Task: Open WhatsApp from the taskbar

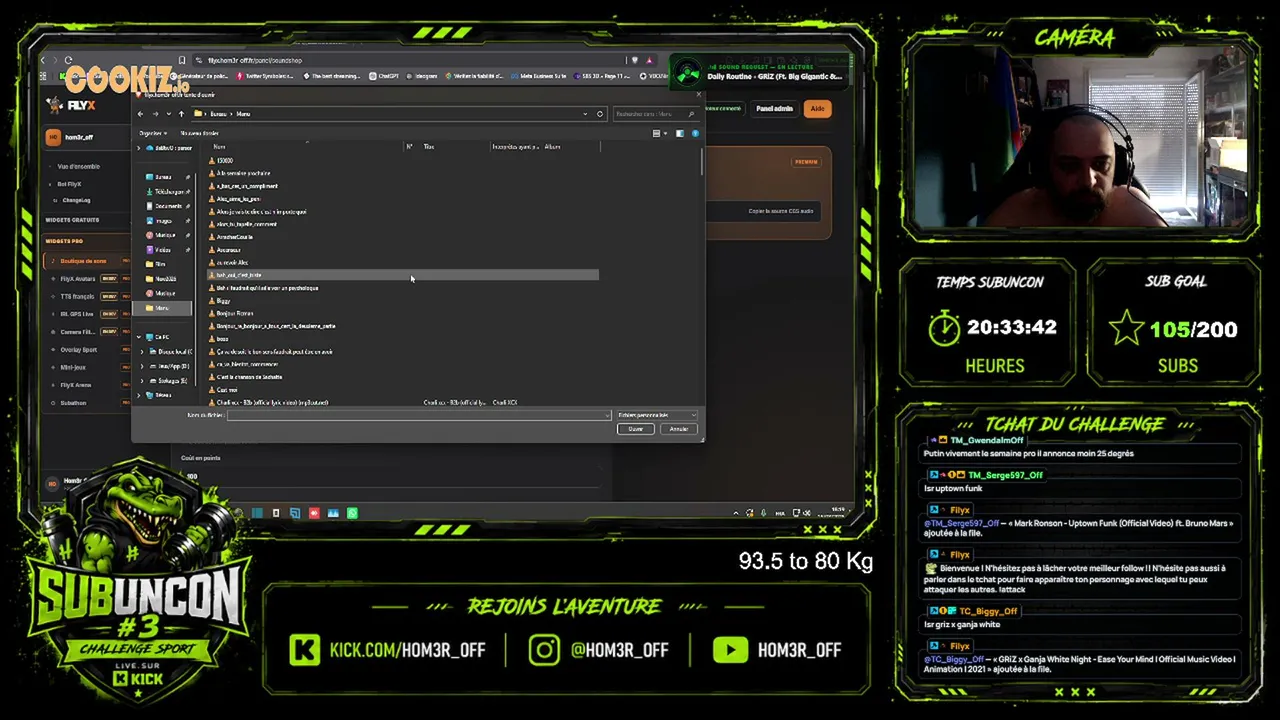Action: 352,513
